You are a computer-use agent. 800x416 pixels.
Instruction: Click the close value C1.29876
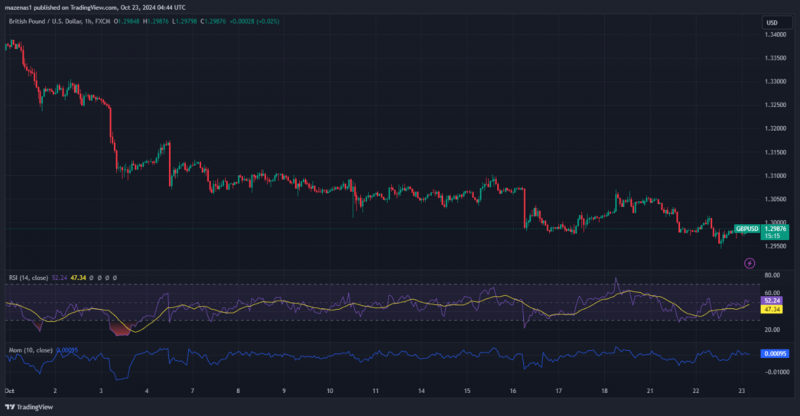[x=213, y=21]
